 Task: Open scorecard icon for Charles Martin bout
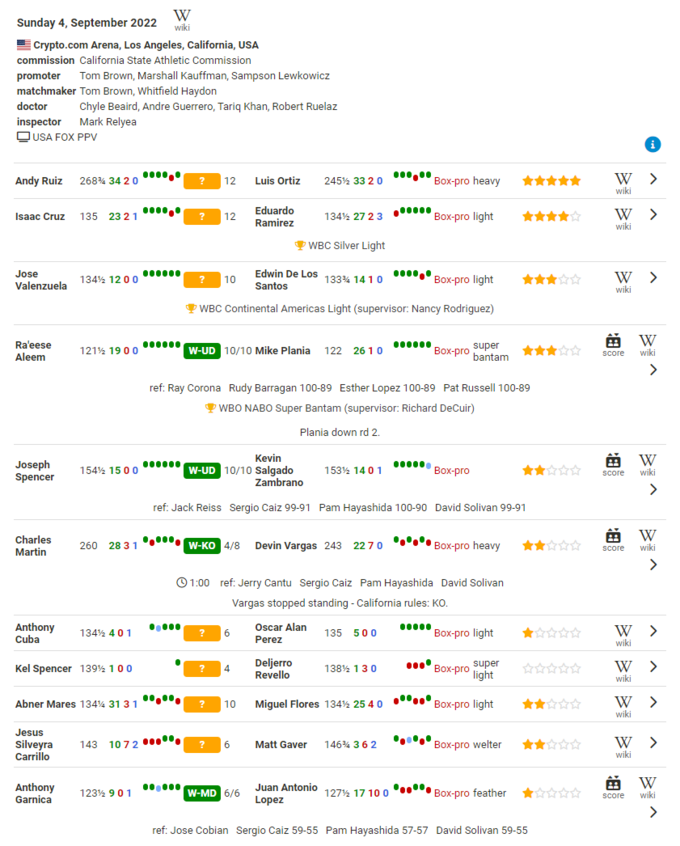(613, 539)
